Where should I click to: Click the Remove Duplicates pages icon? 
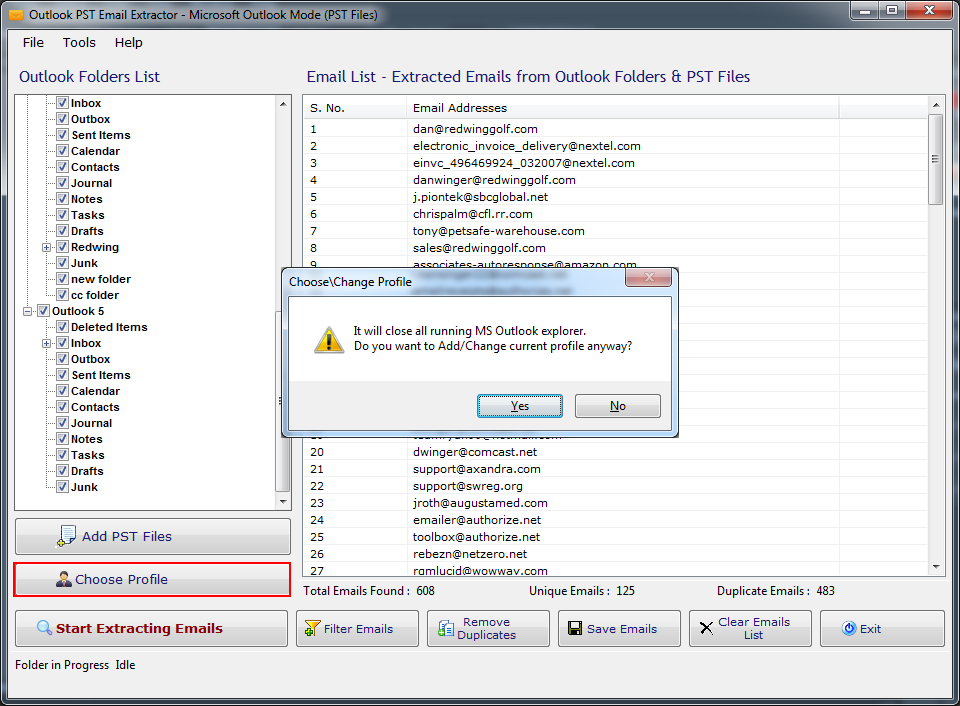coord(446,628)
